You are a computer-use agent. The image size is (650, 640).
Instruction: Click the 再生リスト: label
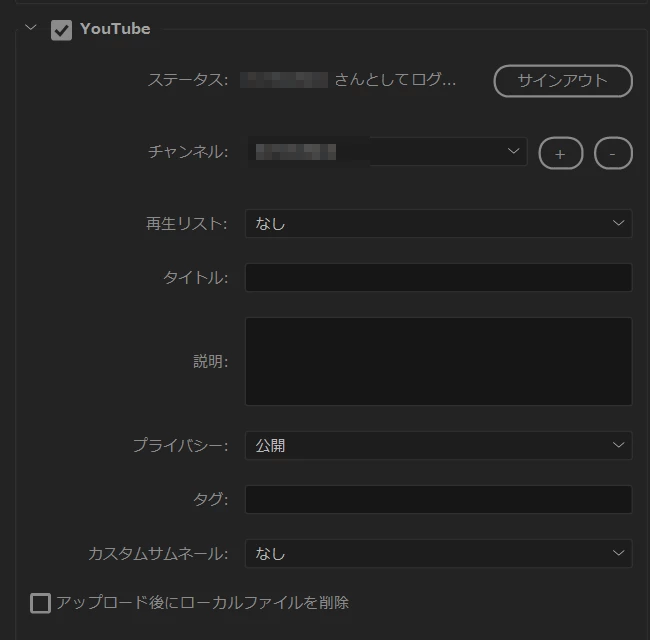[187, 224]
